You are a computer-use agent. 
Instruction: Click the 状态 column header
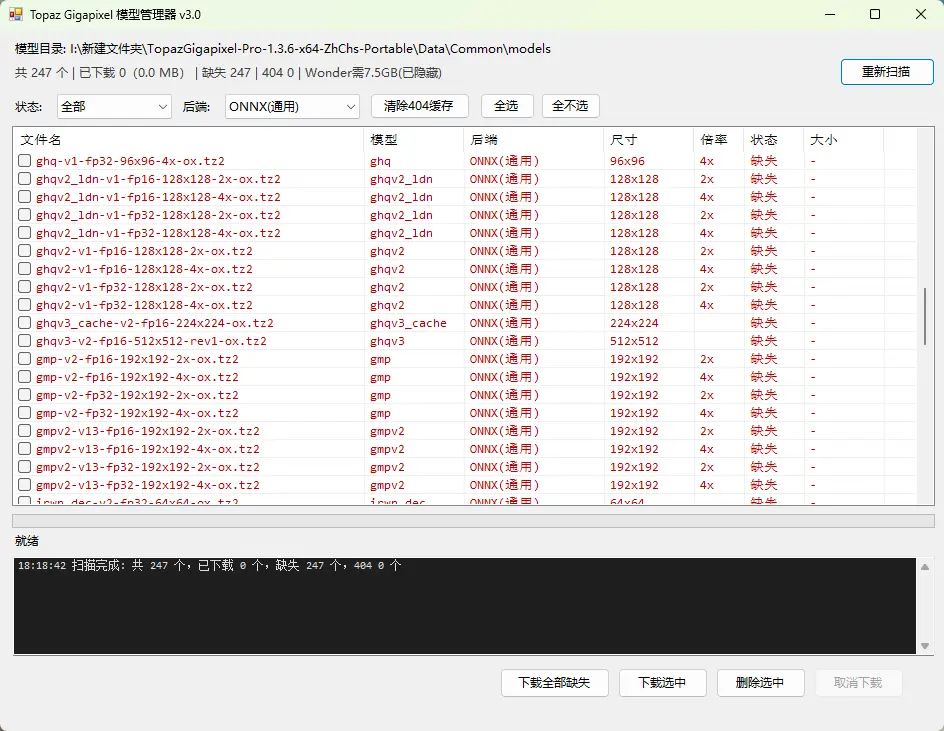click(774, 140)
